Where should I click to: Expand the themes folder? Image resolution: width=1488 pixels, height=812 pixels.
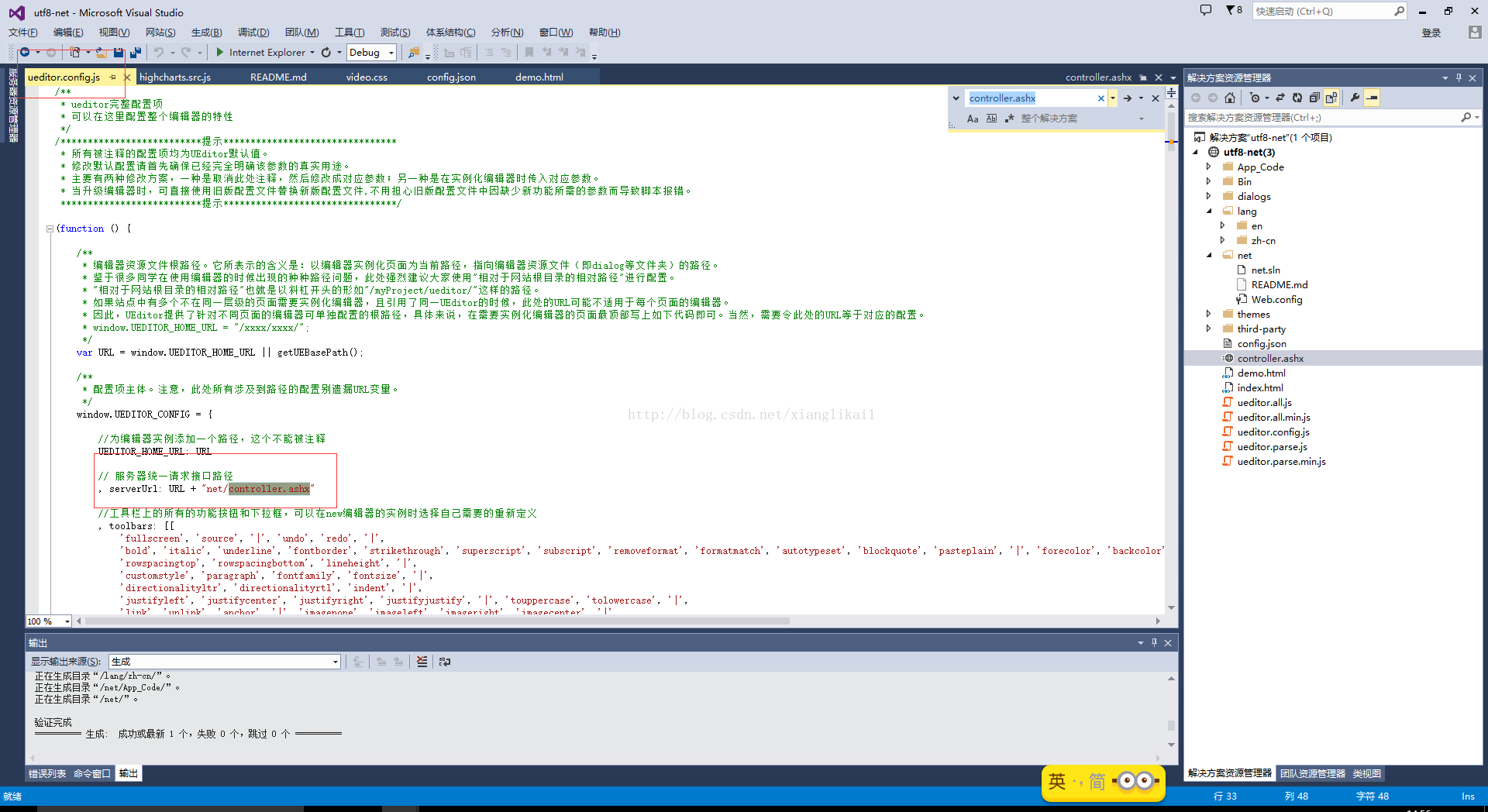[1209, 314]
